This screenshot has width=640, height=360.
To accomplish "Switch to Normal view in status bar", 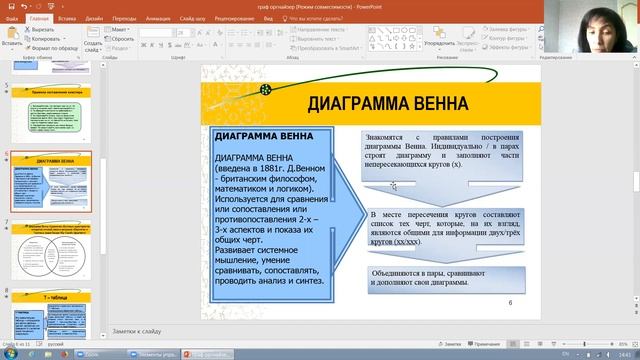I will [x=513, y=344].
